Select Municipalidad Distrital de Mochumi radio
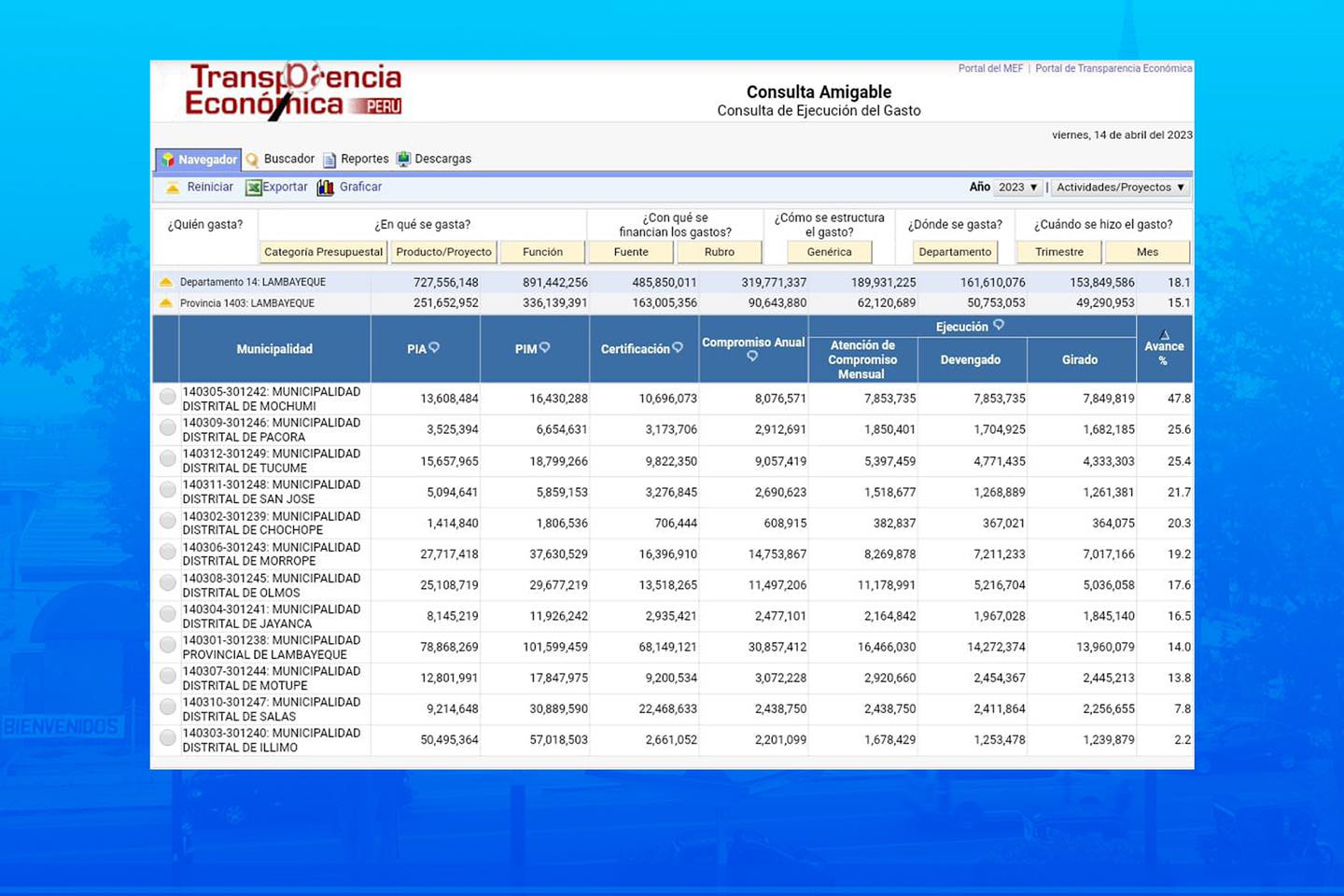 click(x=168, y=398)
